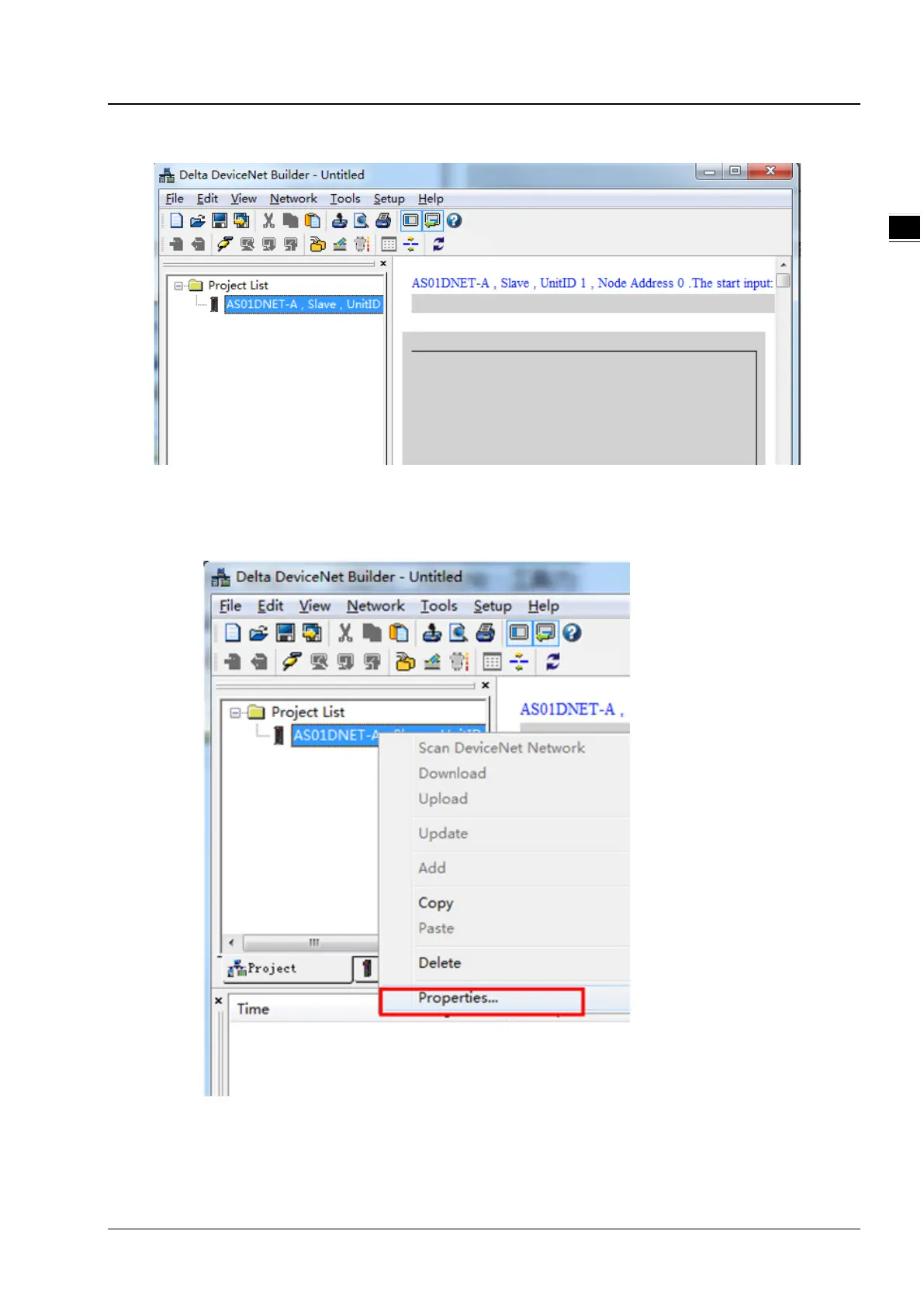The image size is (924, 1307).
Task: Close project panel X in lower window
Action: pos(486,685)
